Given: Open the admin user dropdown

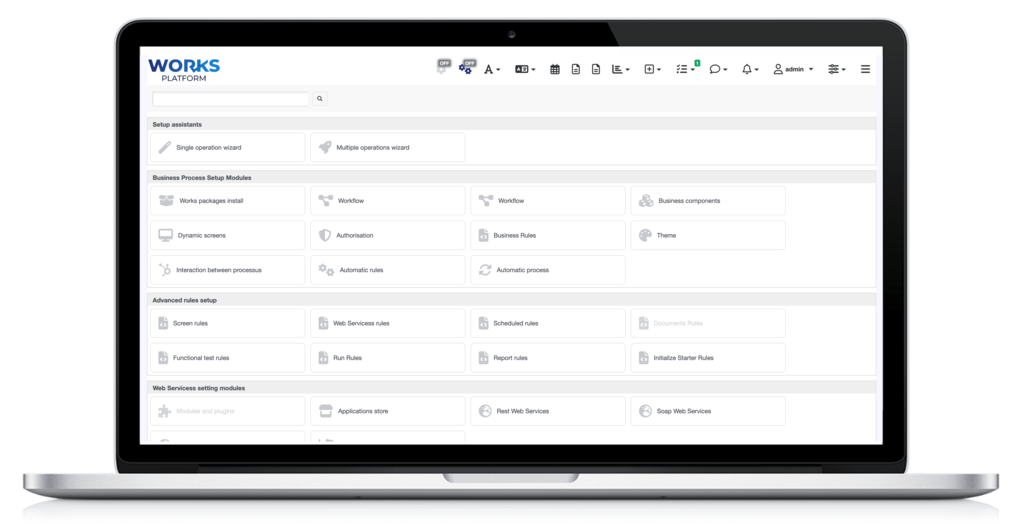Looking at the screenshot, I should pyautogui.click(x=793, y=69).
